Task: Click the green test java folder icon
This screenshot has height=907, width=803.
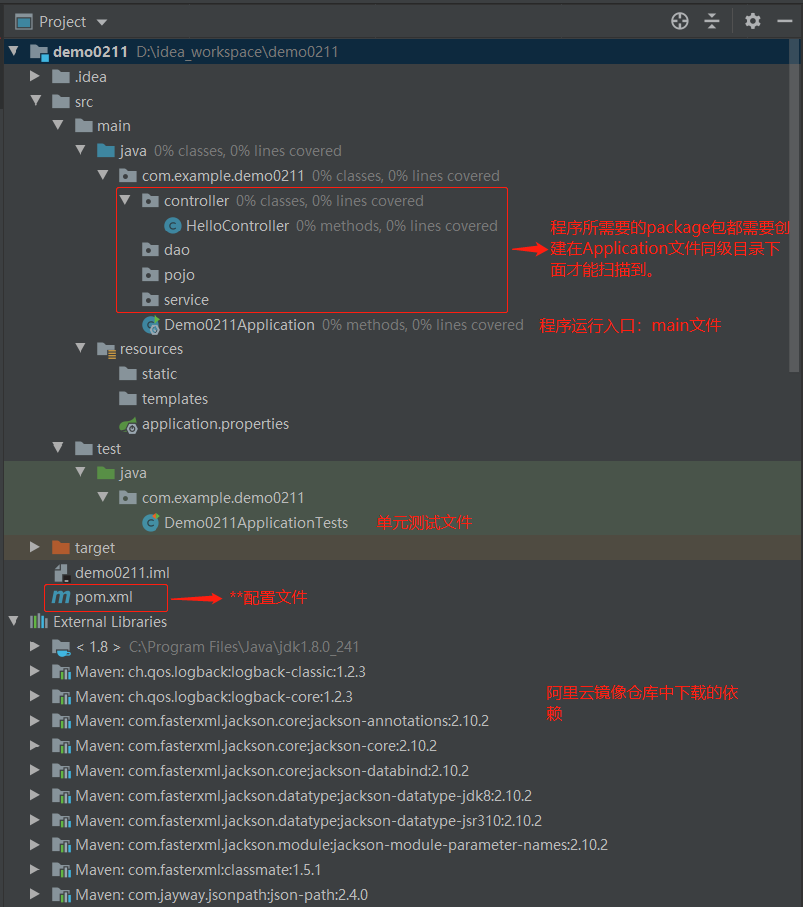Action: (x=104, y=472)
